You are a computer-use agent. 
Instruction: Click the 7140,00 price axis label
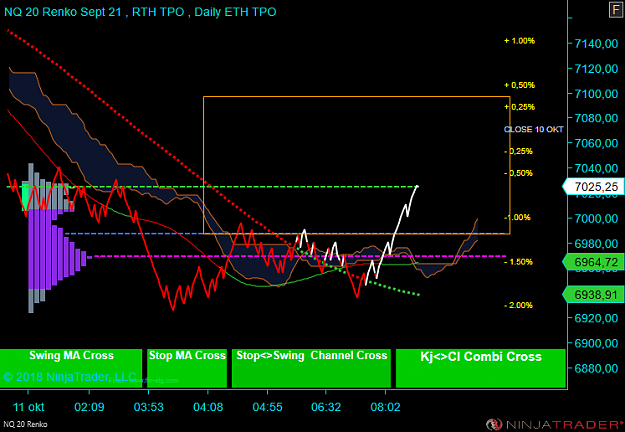coord(596,43)
